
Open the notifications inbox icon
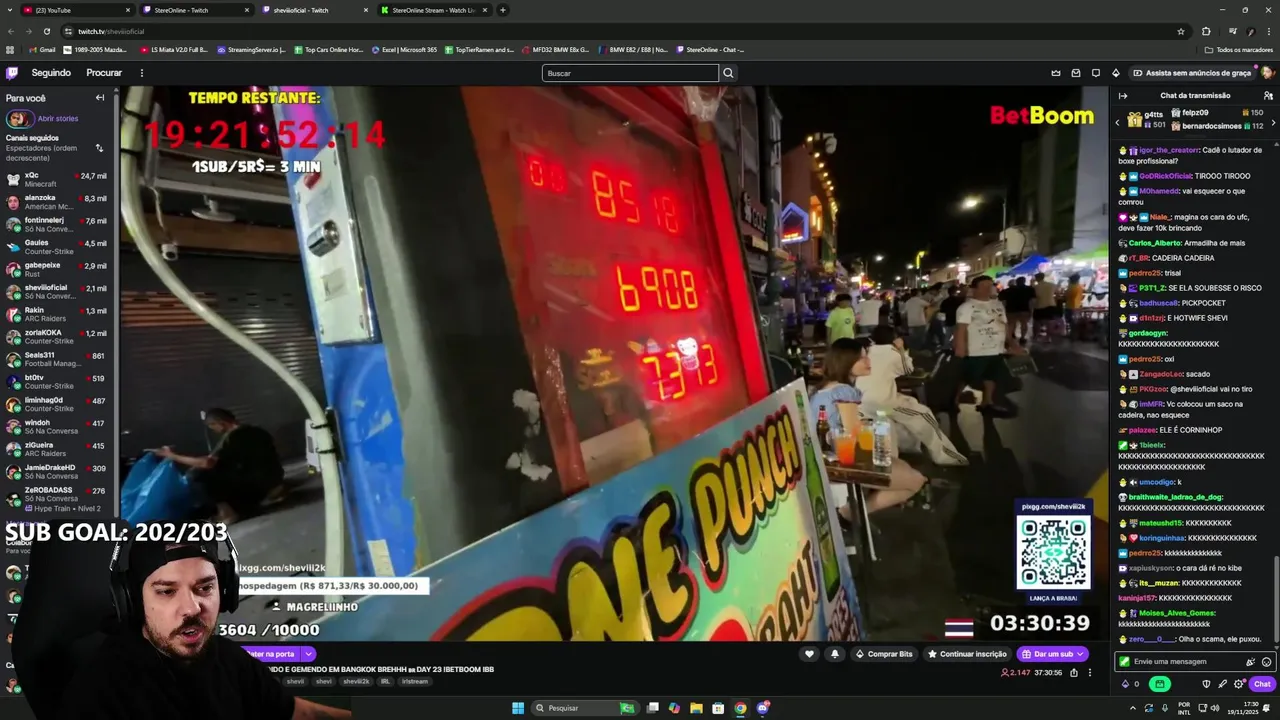point(1076,73)
